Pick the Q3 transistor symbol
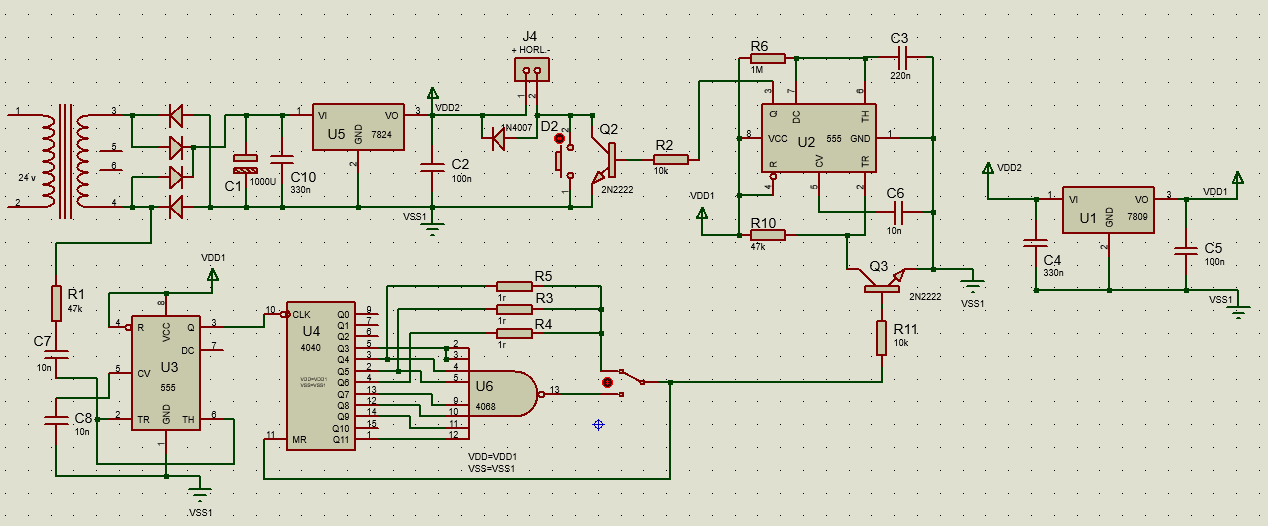The image size is (1268, 526). (x=880, y=279)
